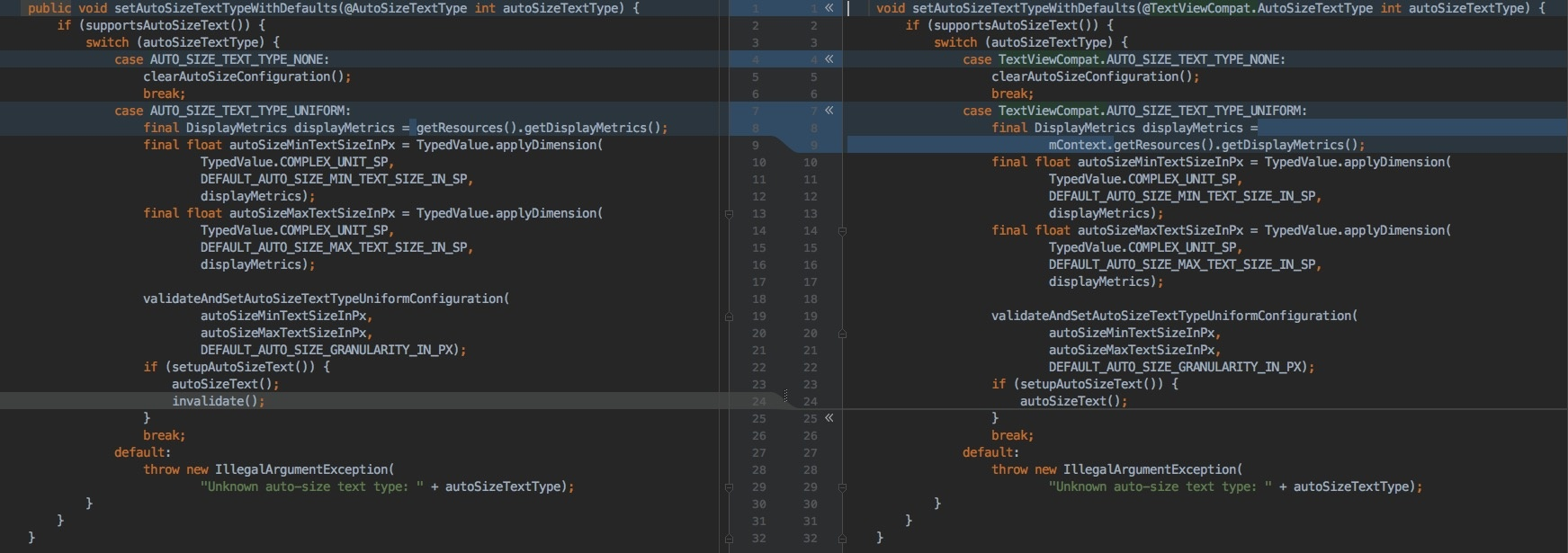The height and width of the screenshot is (553, 1568).
Task: Collapse right-pane fold marker at line 20
Action: pos(842,334)
